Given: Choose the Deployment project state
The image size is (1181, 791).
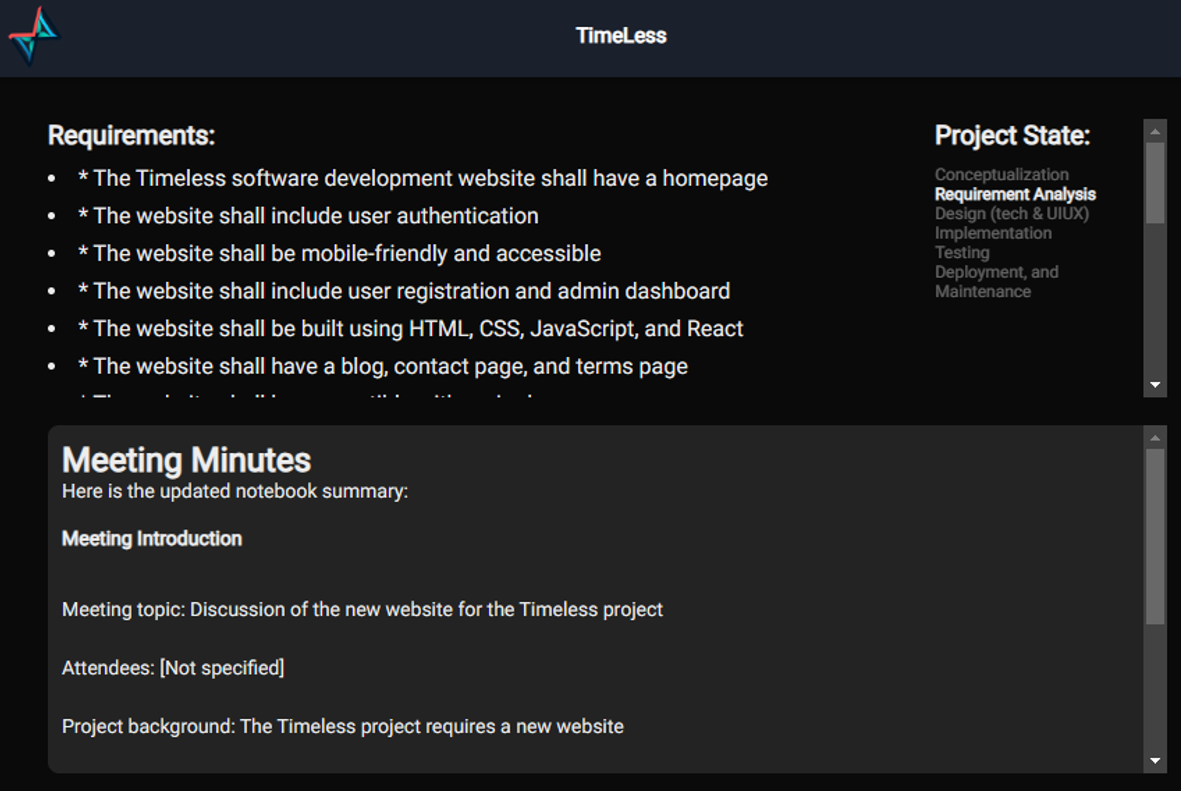Looking at the screenshot, I should [x=996, y=272].
